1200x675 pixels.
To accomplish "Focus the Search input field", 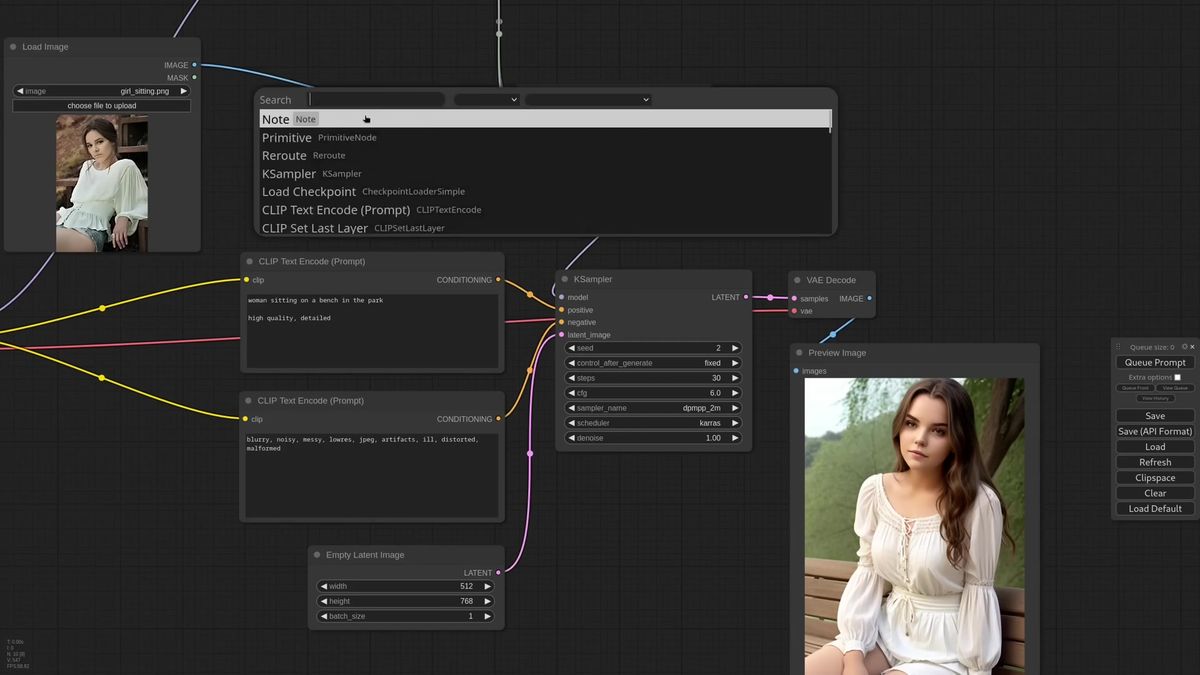I will 376,100.
